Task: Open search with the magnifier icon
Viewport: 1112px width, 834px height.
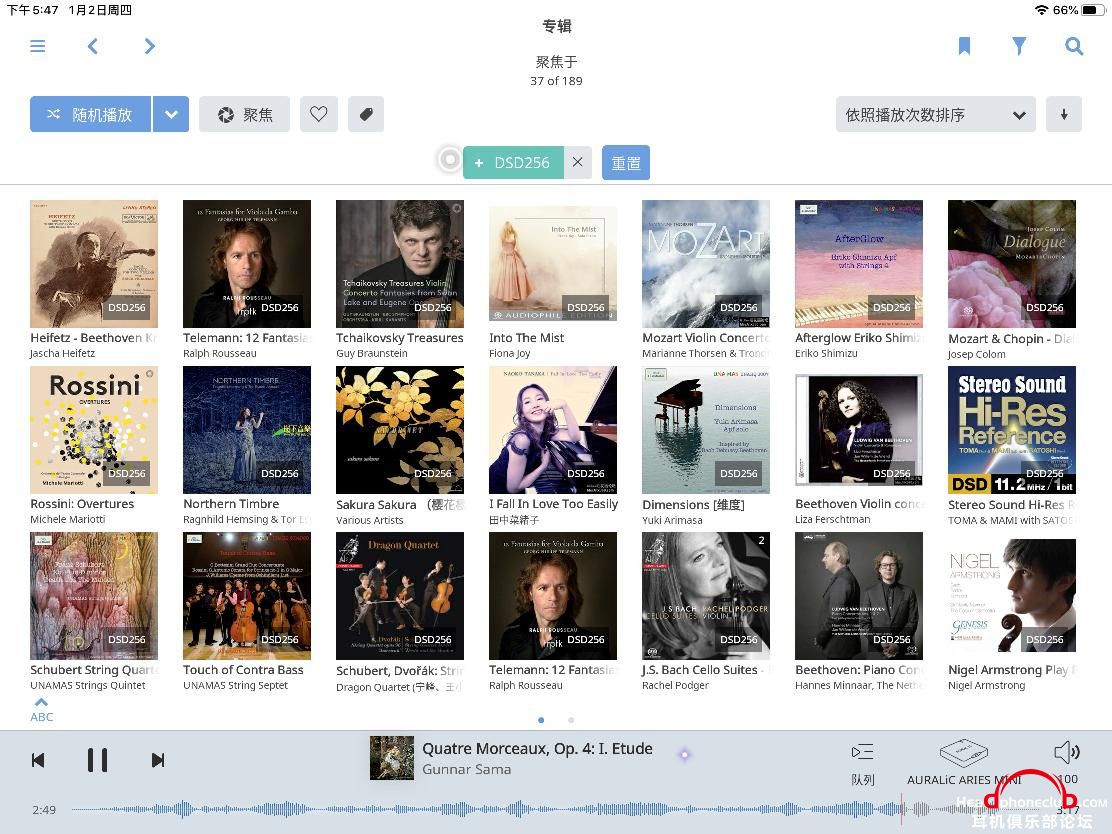Action: [1074, 46]
